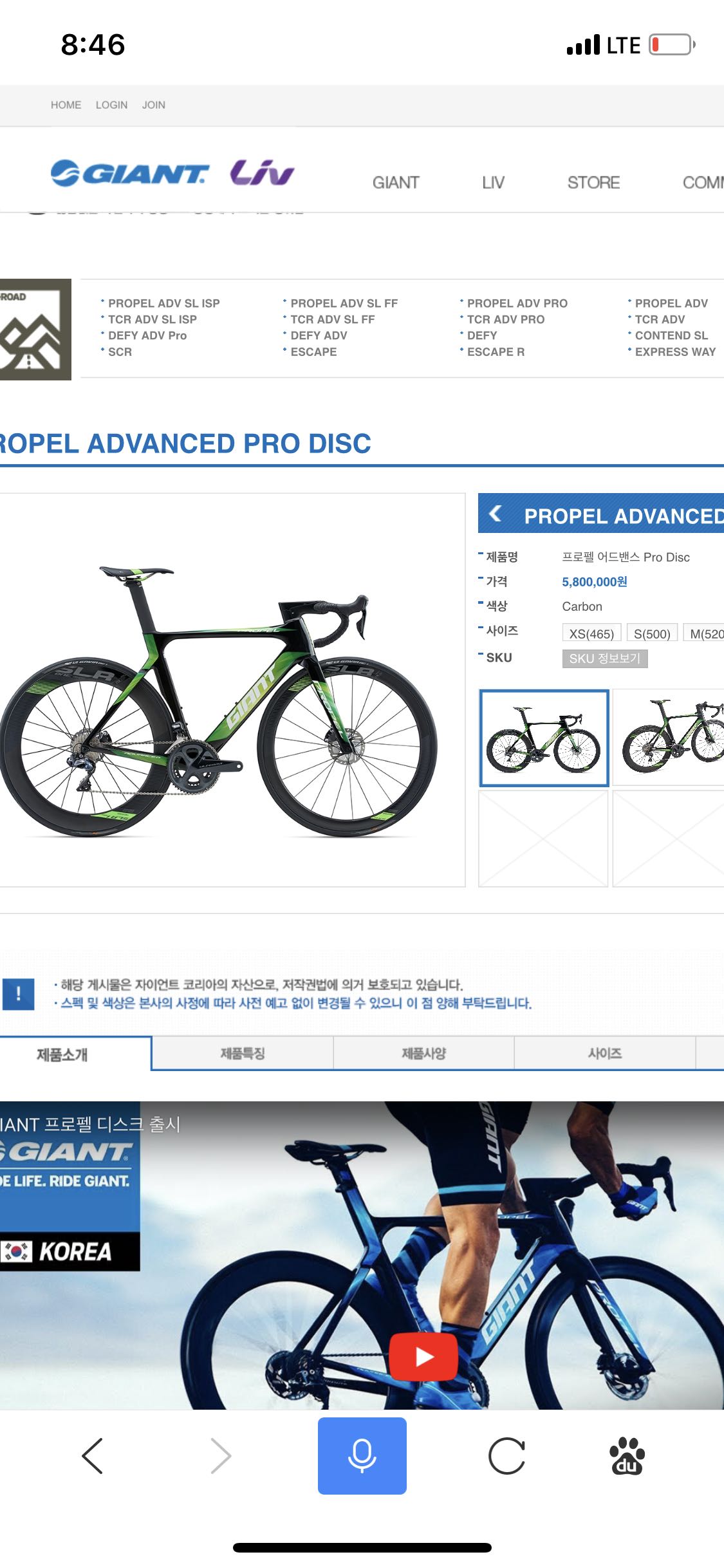Tap the browser forward arrow
This screenshot has width=724, height=1568.
221,1455
